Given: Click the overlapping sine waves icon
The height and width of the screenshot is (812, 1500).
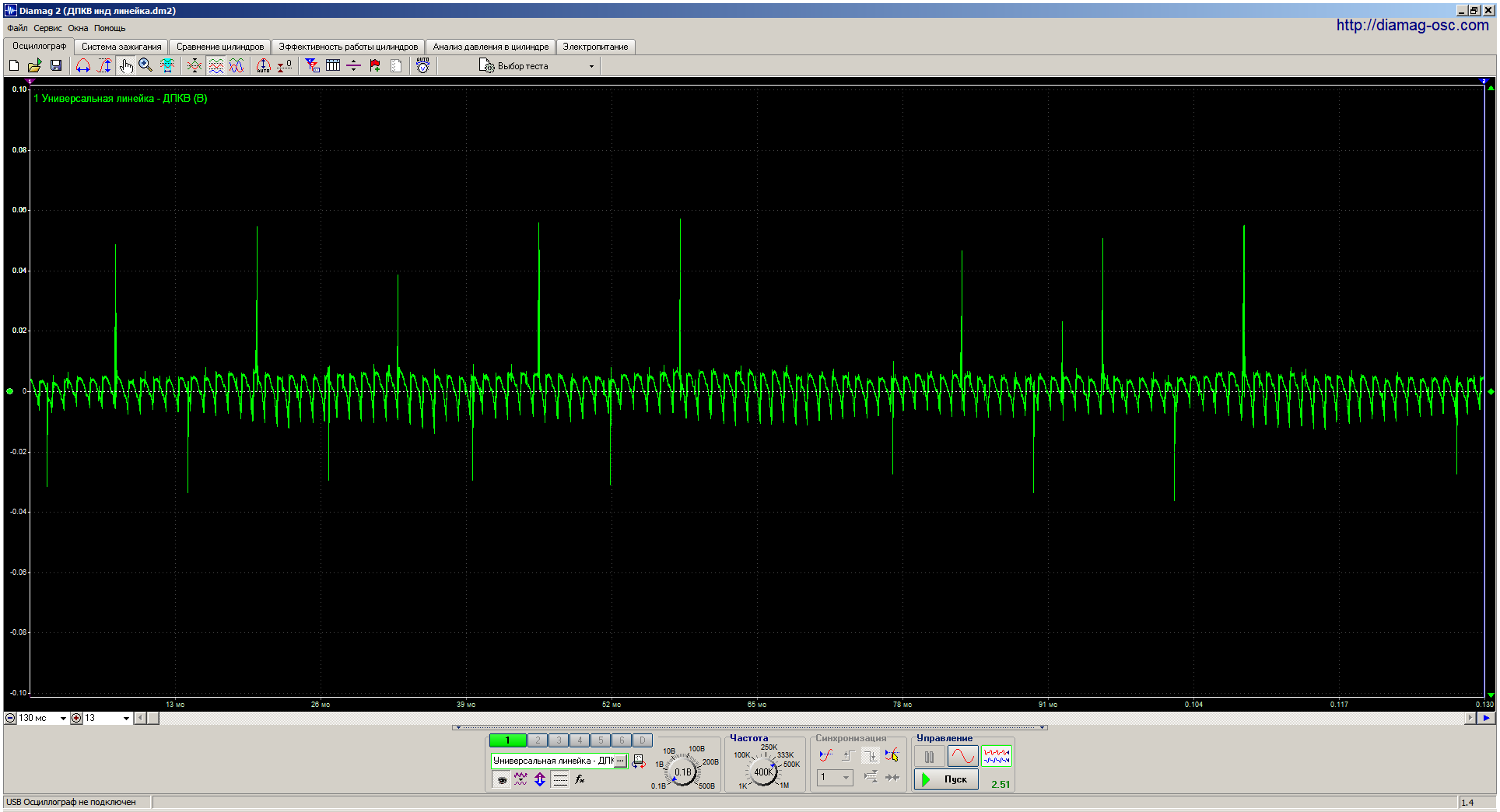Looking at the screenshot, I should (x=237, y=66).
